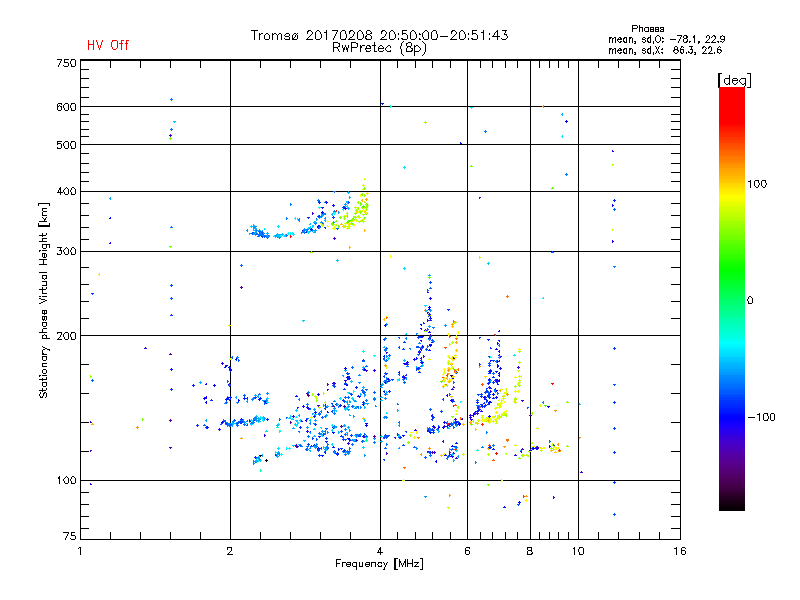Click the "-100" color bar tick label
Image resolution: width=800 pixels, height=600 pixels.
point(761,417)
